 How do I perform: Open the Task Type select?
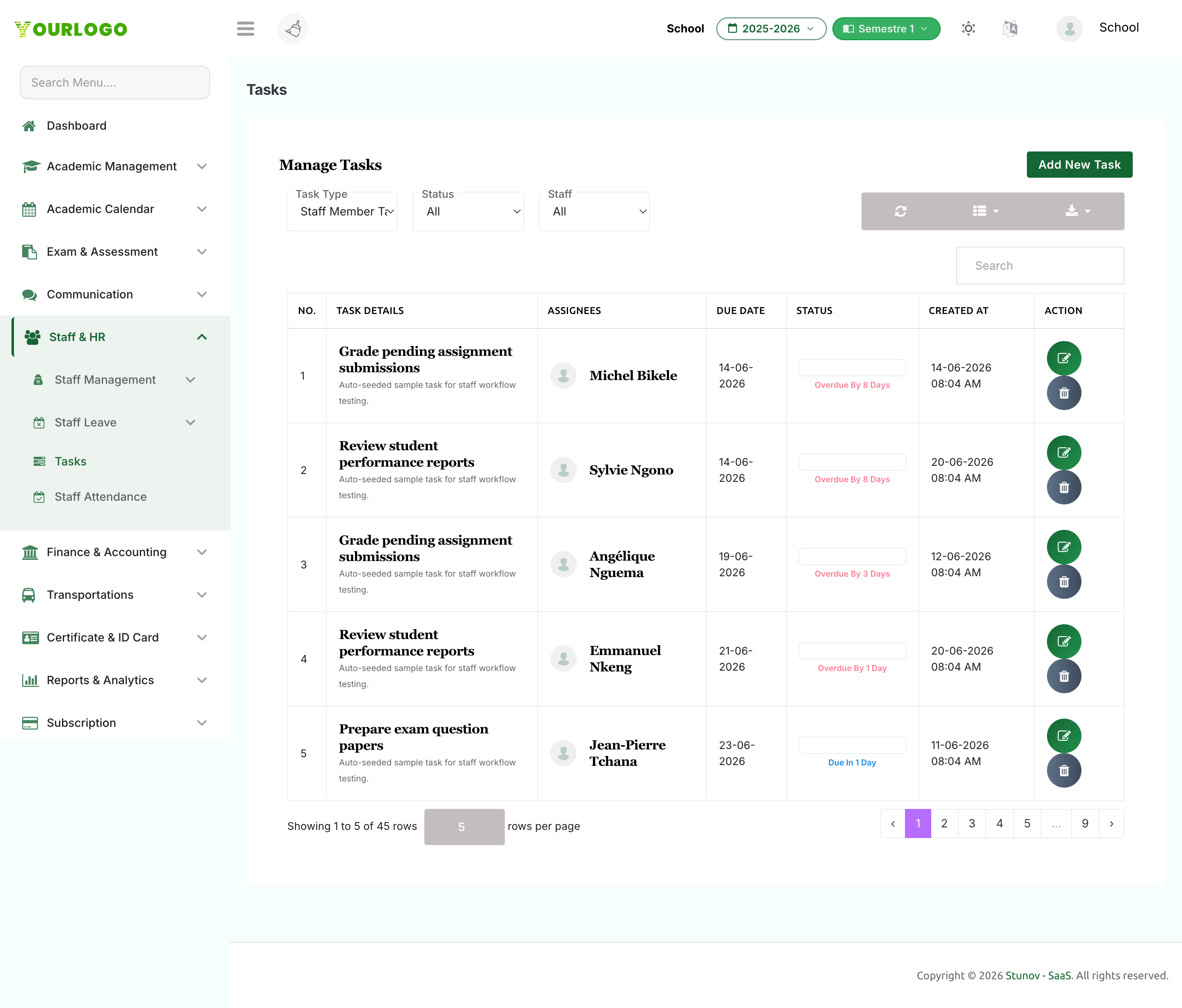342,212
